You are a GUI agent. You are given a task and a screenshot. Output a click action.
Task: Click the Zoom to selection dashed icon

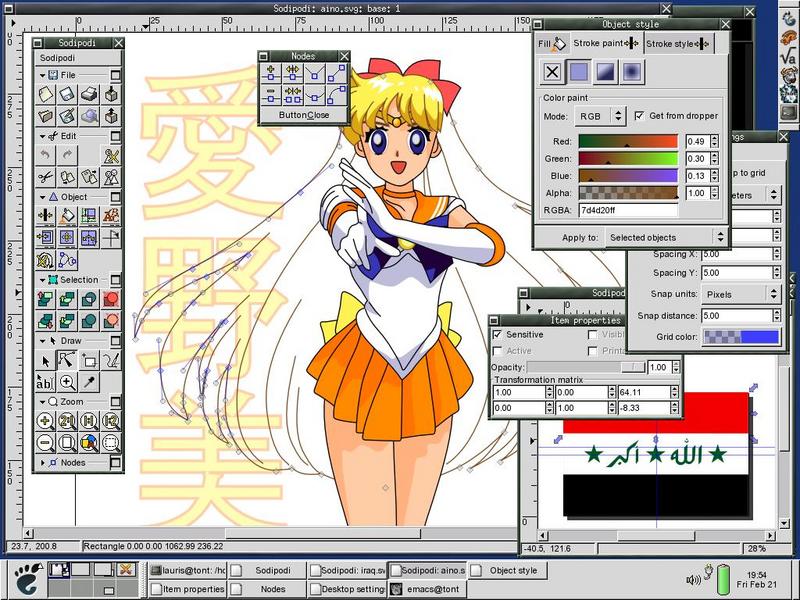pyautogui.click(x=111, y=443)
